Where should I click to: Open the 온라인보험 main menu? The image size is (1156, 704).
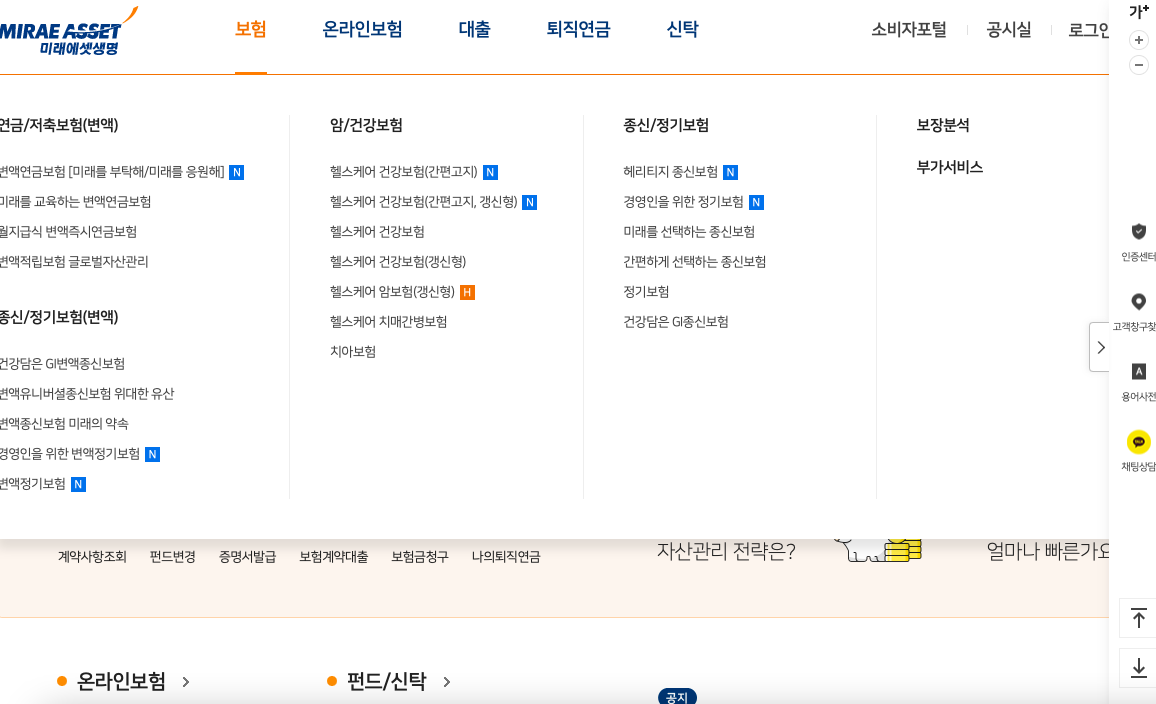(x=362, y=29)
